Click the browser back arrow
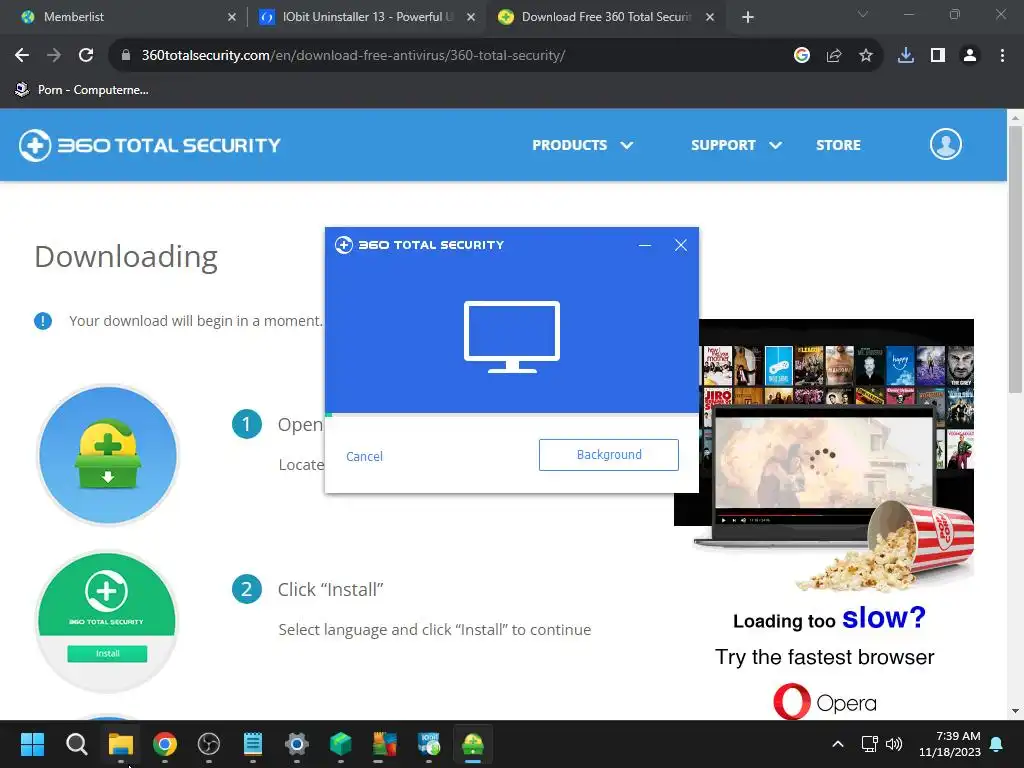 [22, 56]
